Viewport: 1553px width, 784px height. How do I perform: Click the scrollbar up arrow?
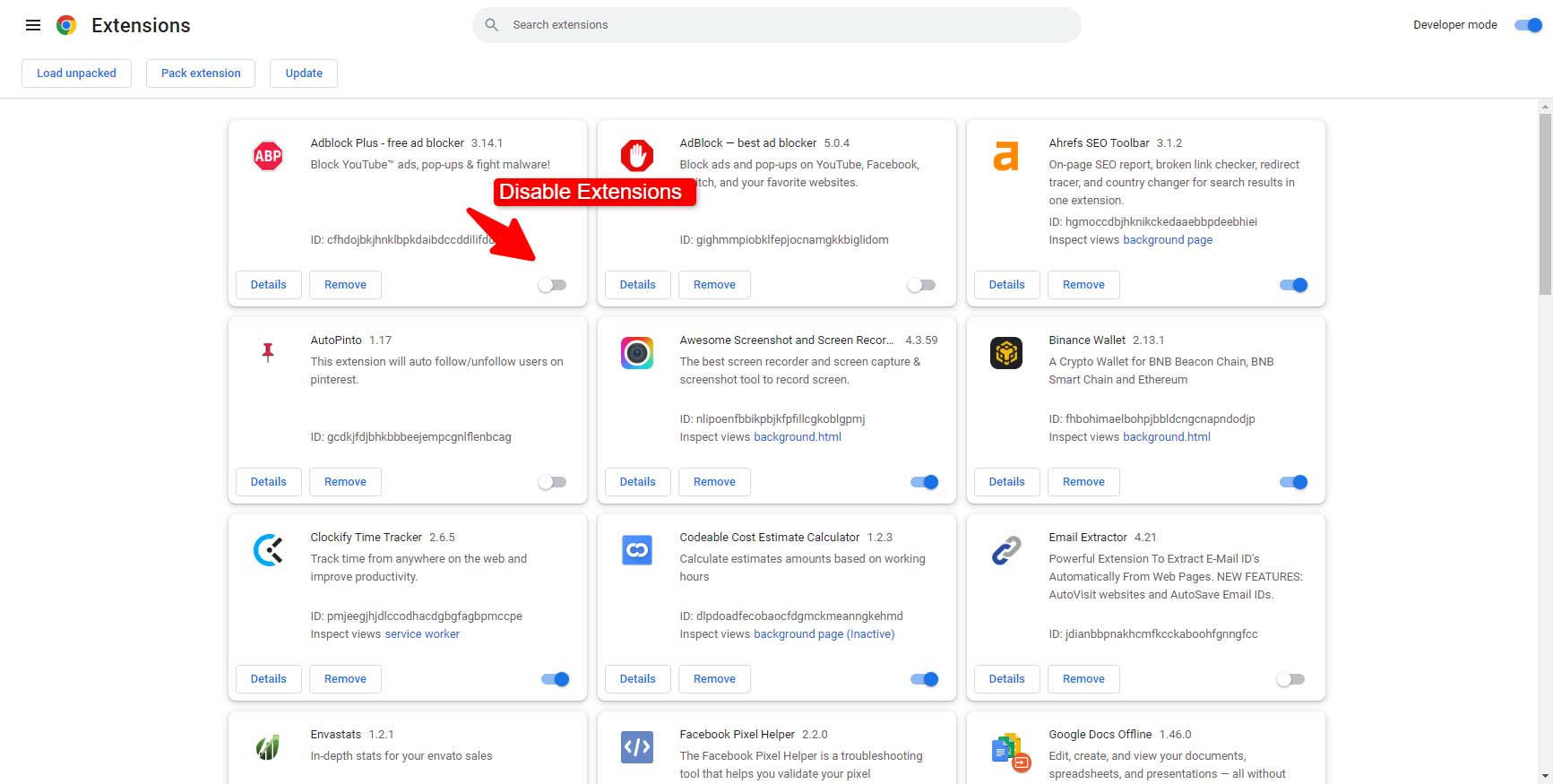tap(1545, 106)
